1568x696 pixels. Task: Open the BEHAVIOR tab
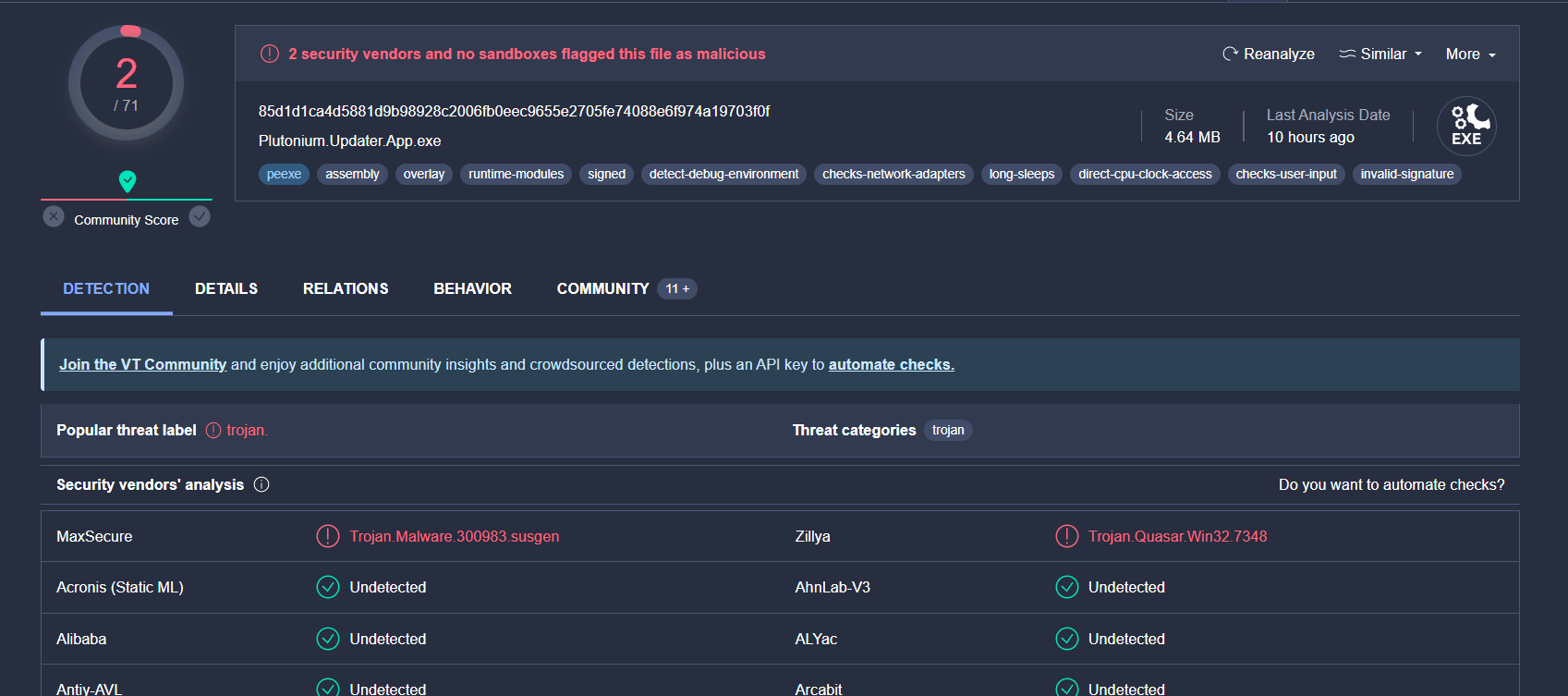472,288
